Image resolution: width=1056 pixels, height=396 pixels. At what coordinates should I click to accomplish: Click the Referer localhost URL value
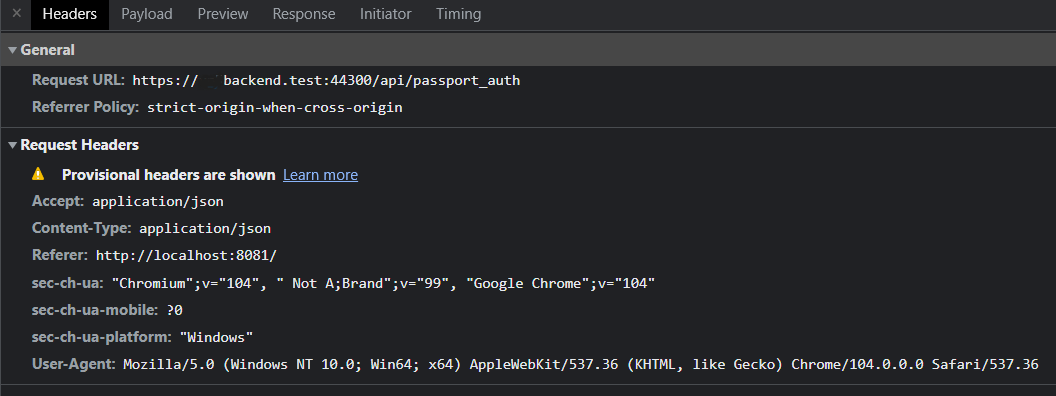pos(187,256)
